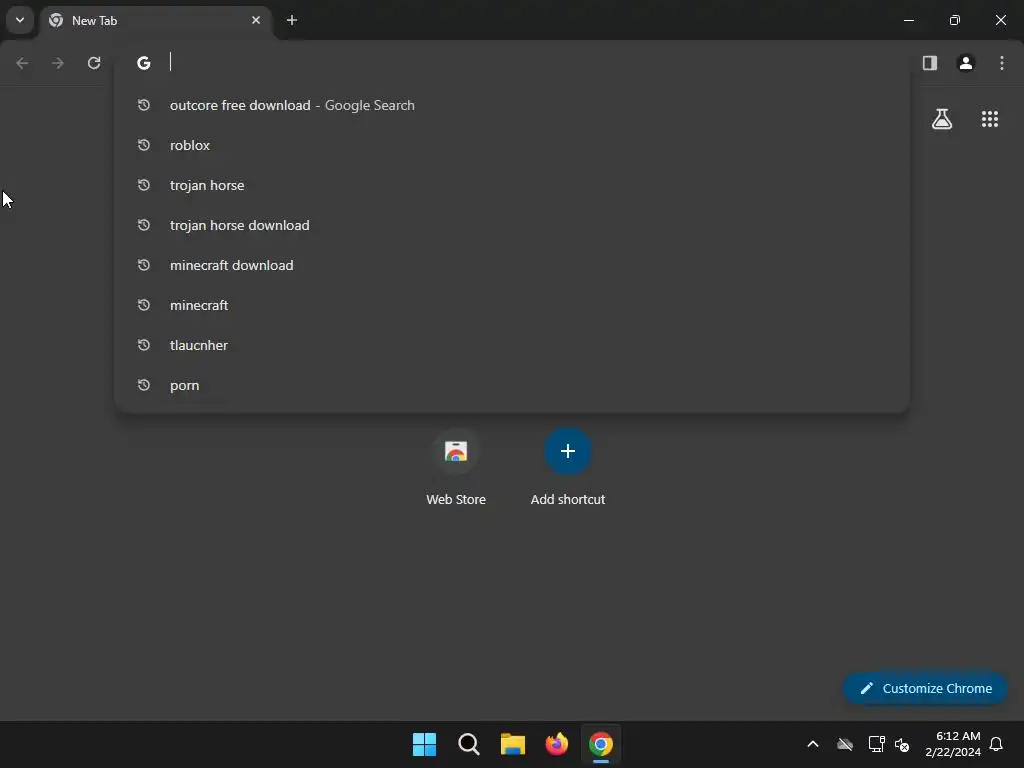This screenshot has height=768, width=1024.
Task: Open network status tray icon
Action: click(x=876, y=744)
